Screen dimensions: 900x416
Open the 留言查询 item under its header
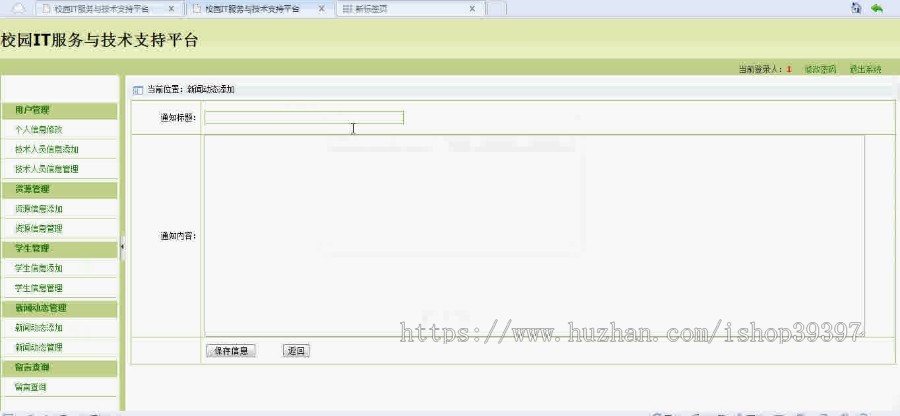(30, 387)
